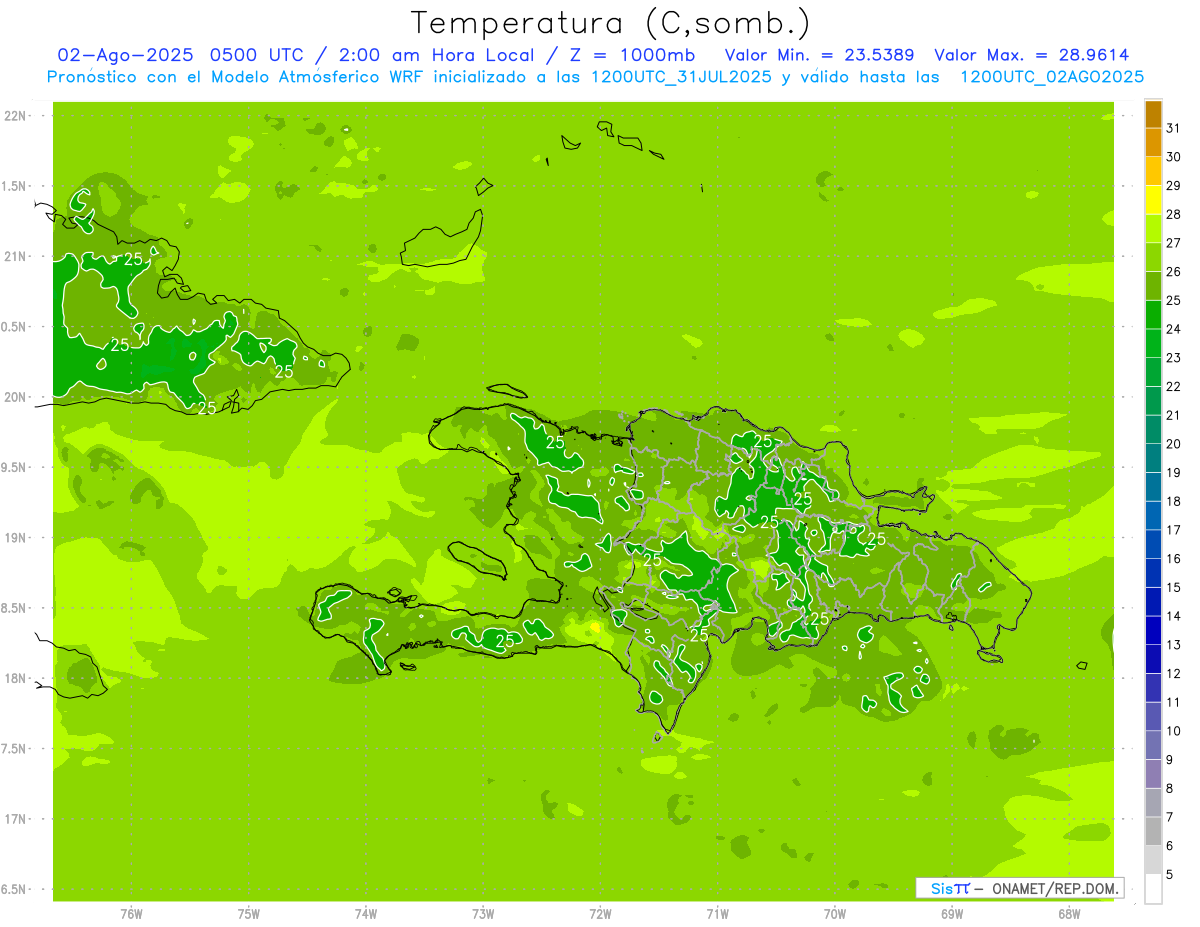The width and height of the screenshot is (1200, 927).
Task: Click the legend value 7
Action: point(1170,817)
